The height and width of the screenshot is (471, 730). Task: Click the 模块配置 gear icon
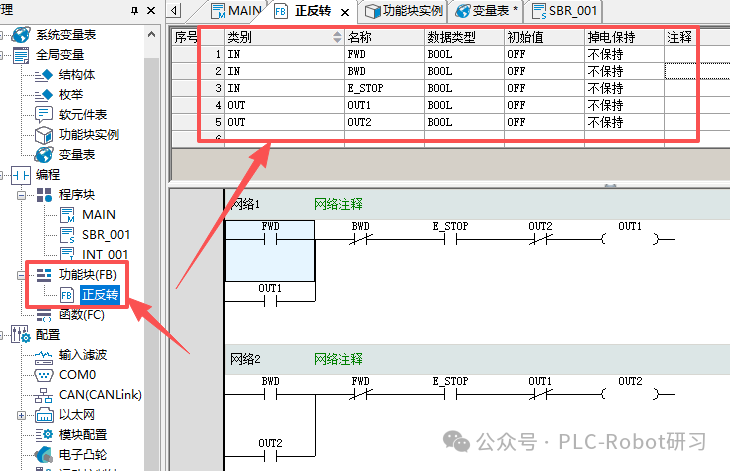44,435
